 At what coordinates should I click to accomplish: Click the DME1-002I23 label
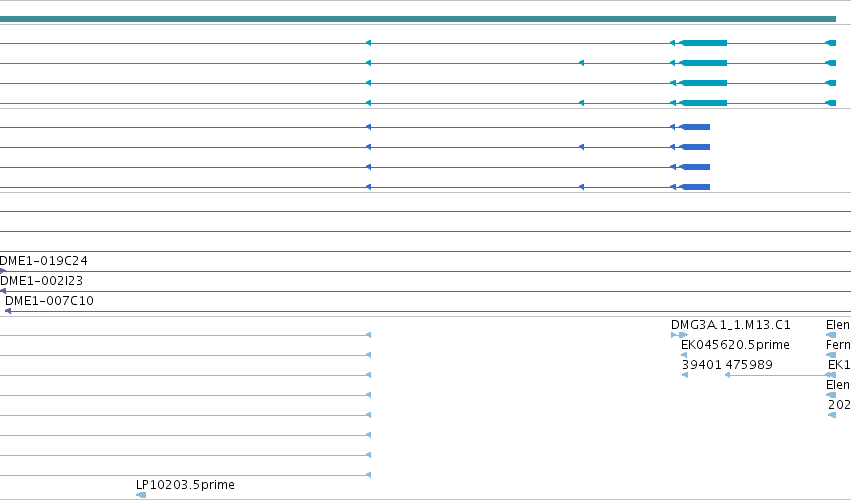[42, 281]
